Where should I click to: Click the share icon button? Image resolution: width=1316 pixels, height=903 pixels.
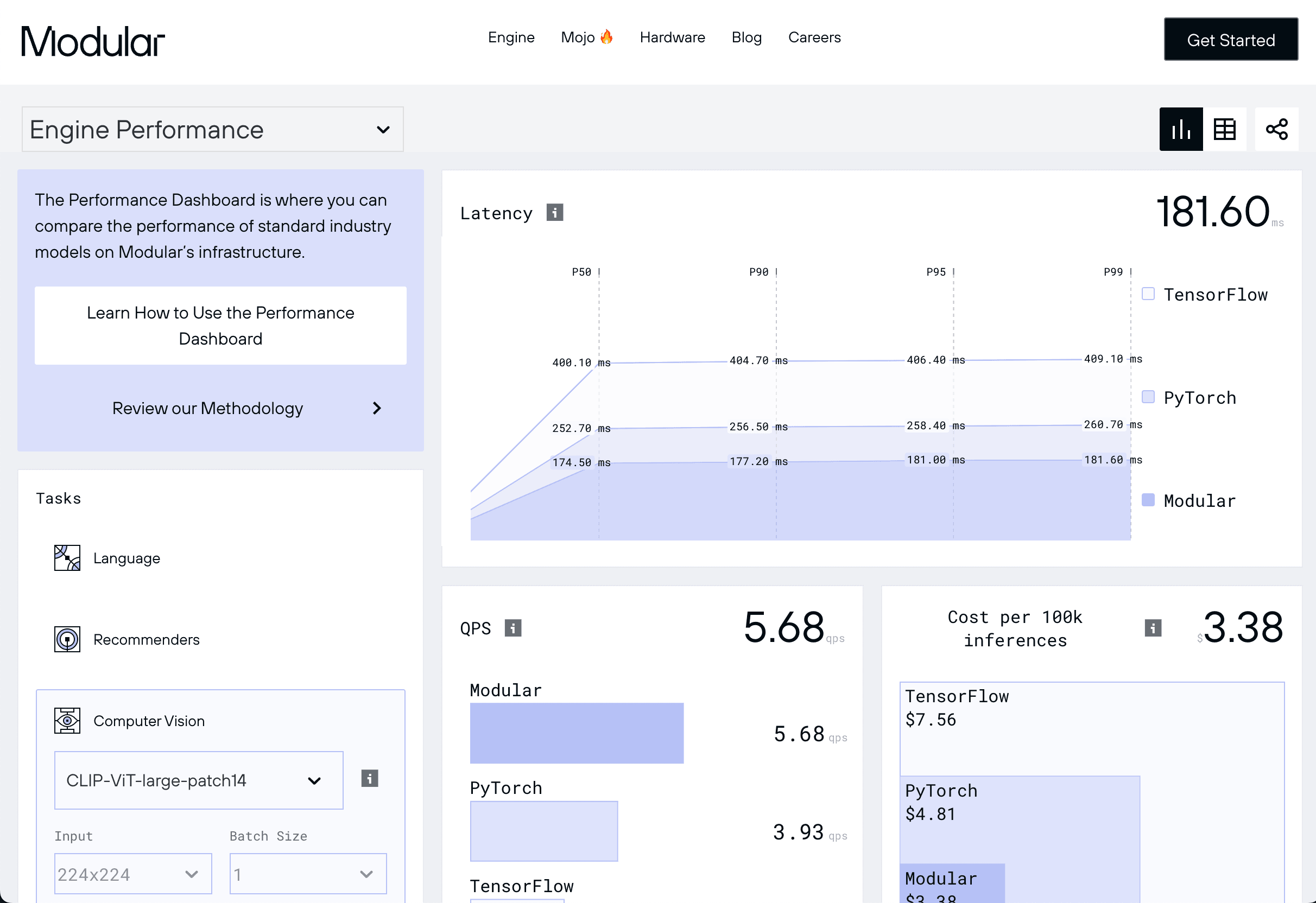[1276, 129]
